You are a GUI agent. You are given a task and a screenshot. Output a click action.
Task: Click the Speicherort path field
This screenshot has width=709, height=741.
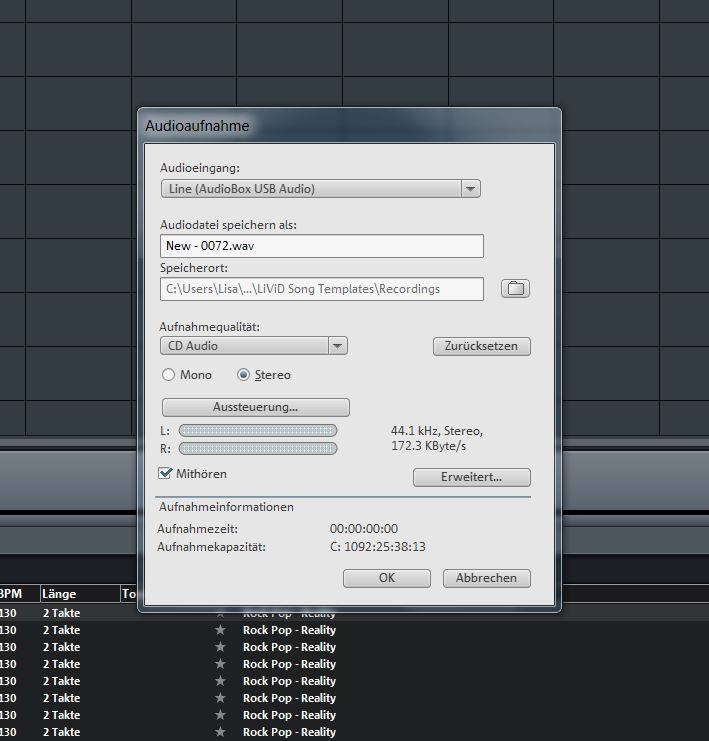[x=321, y=289]
